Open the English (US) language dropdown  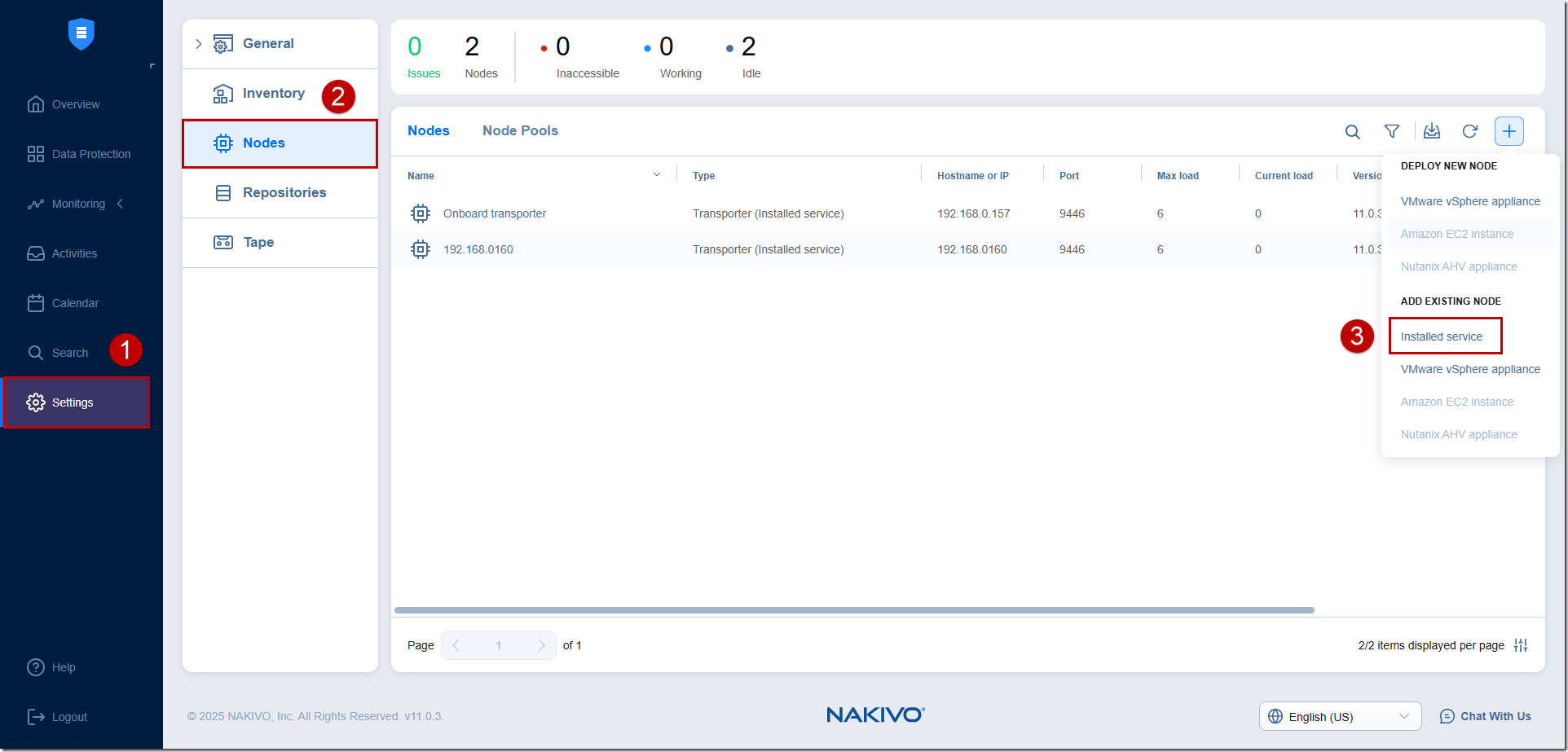coord(1341,716)
